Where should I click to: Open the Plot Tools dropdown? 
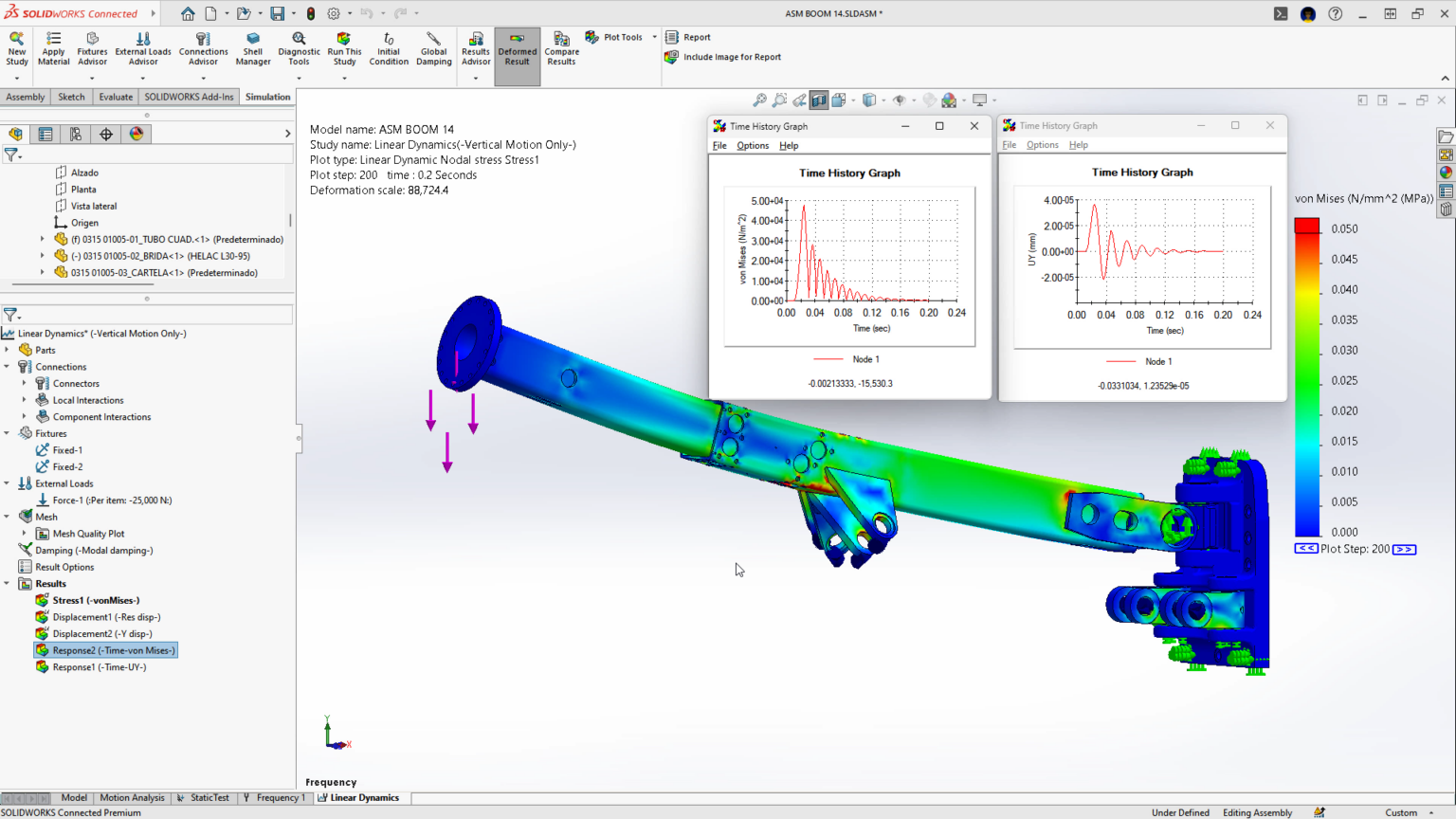tap(654, 37)
